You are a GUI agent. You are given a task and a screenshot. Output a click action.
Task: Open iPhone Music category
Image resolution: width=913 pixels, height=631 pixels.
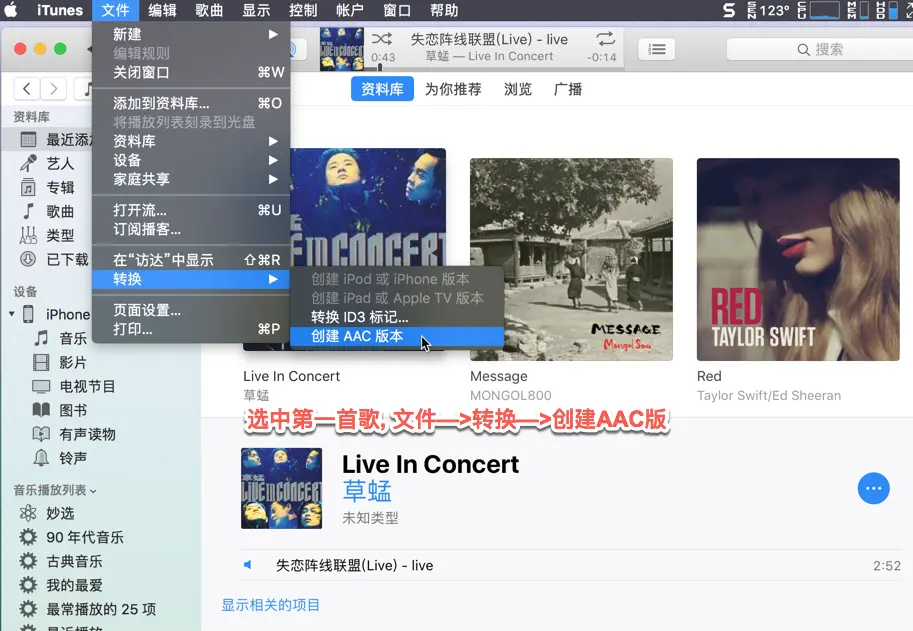(x=61, y=338)
